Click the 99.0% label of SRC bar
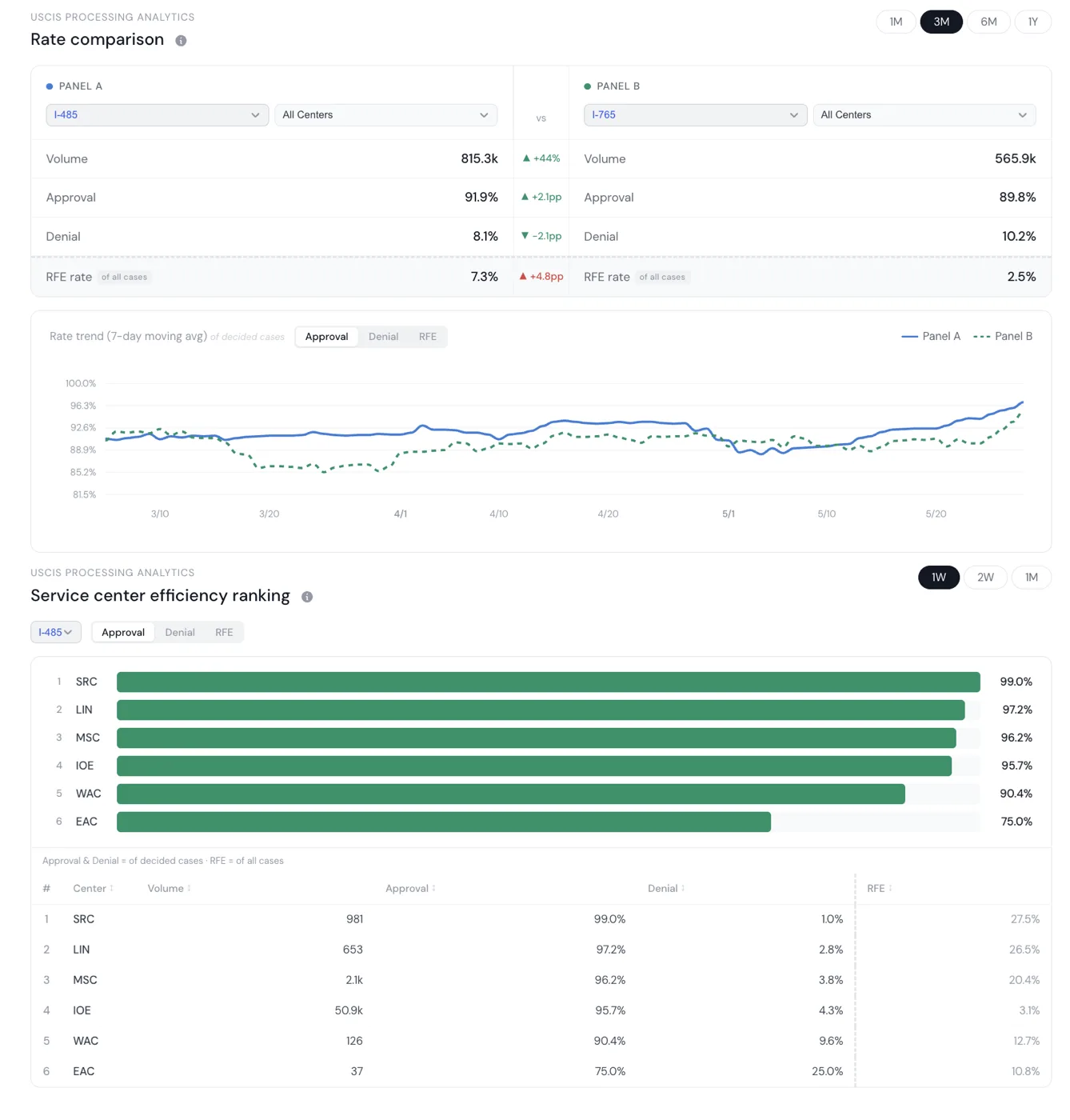This screenshot has width=1070, height=1120. point(1016,682)
